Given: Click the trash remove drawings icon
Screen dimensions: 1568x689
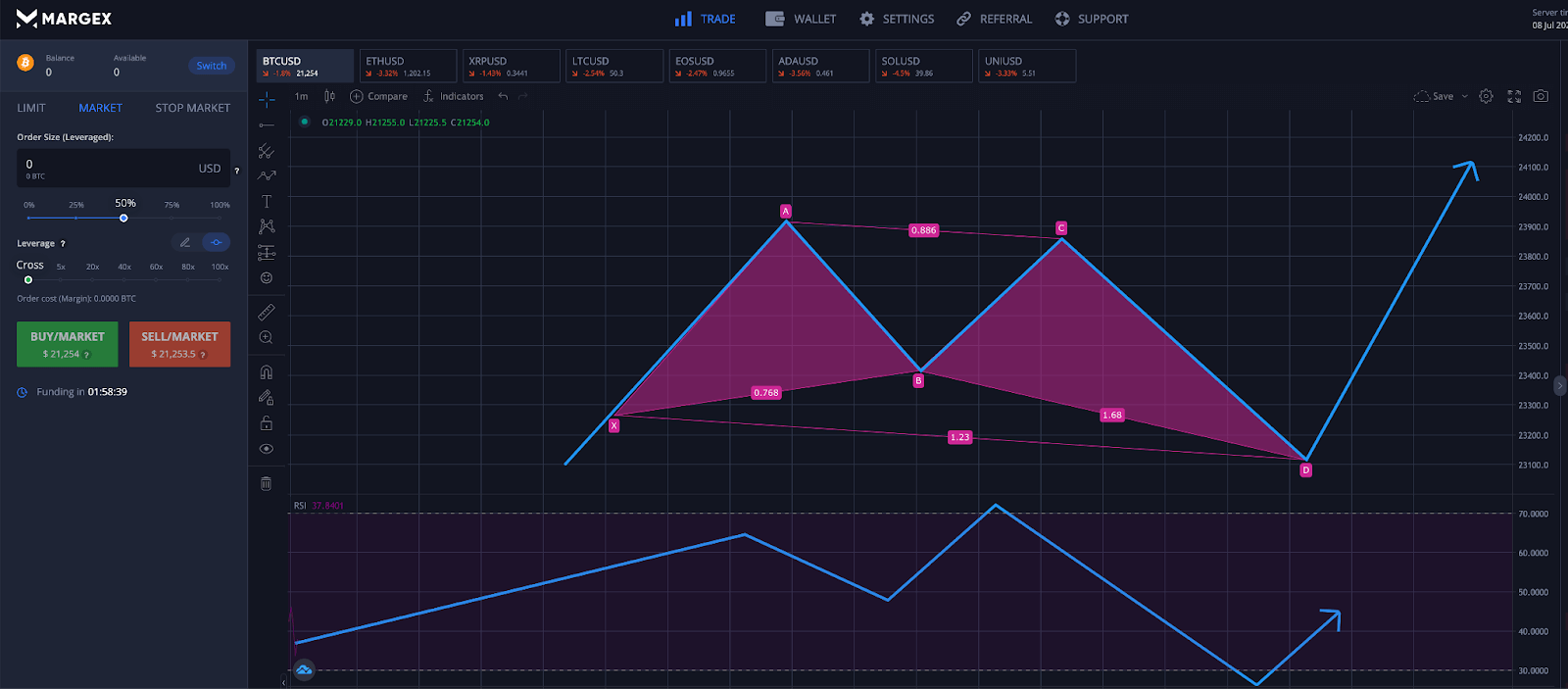Looking at the screenshot, I should (266, 483).
